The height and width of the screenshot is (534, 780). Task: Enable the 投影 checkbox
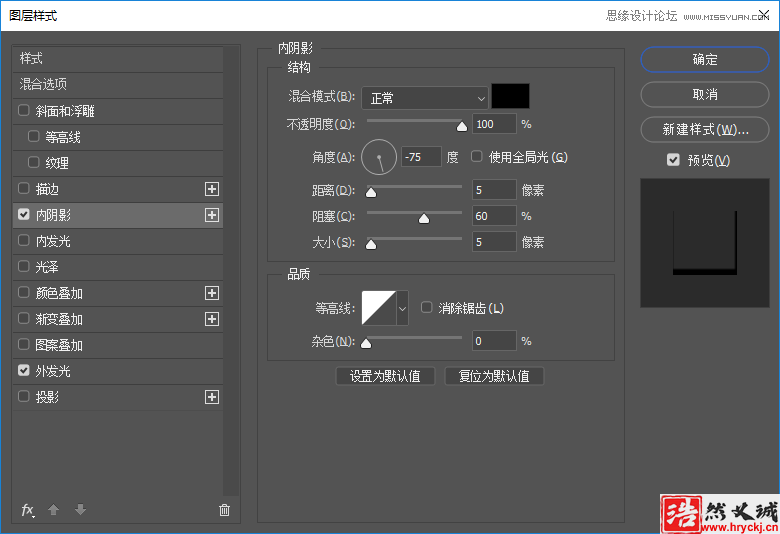coord(23,397)
